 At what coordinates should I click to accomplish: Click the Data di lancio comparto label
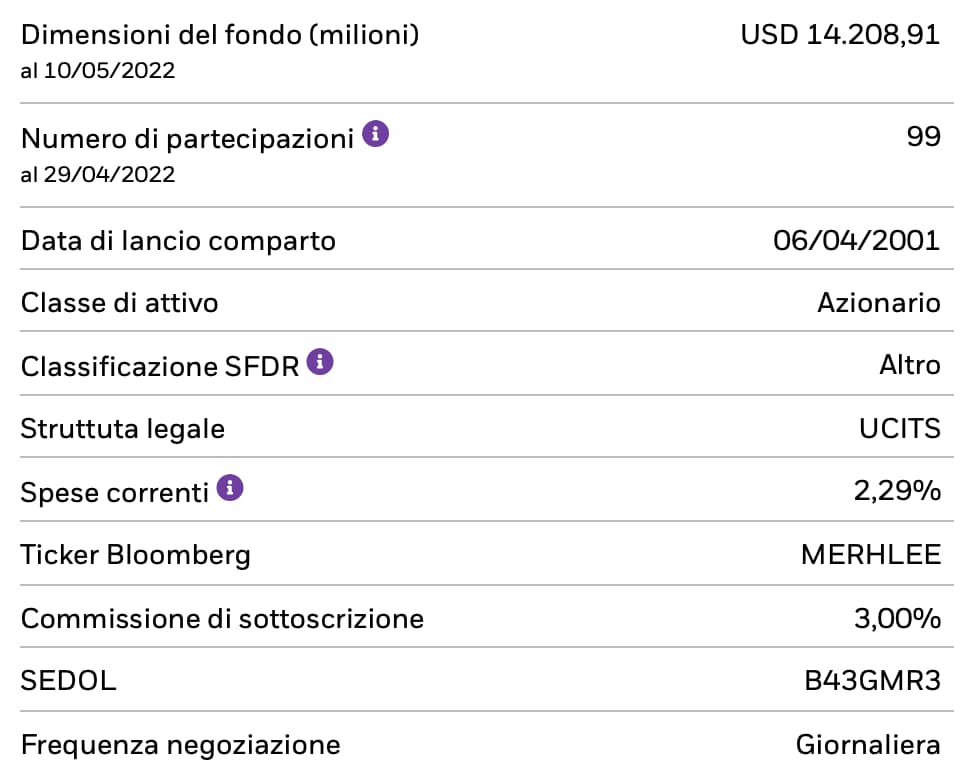pos(178,241)
